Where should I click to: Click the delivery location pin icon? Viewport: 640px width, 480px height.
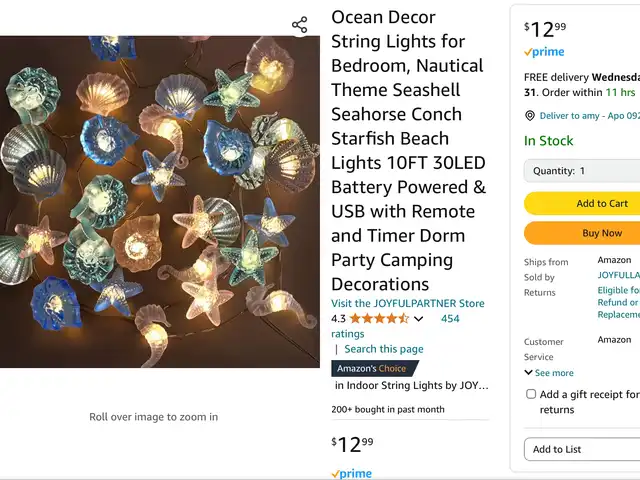pos(530,116)
